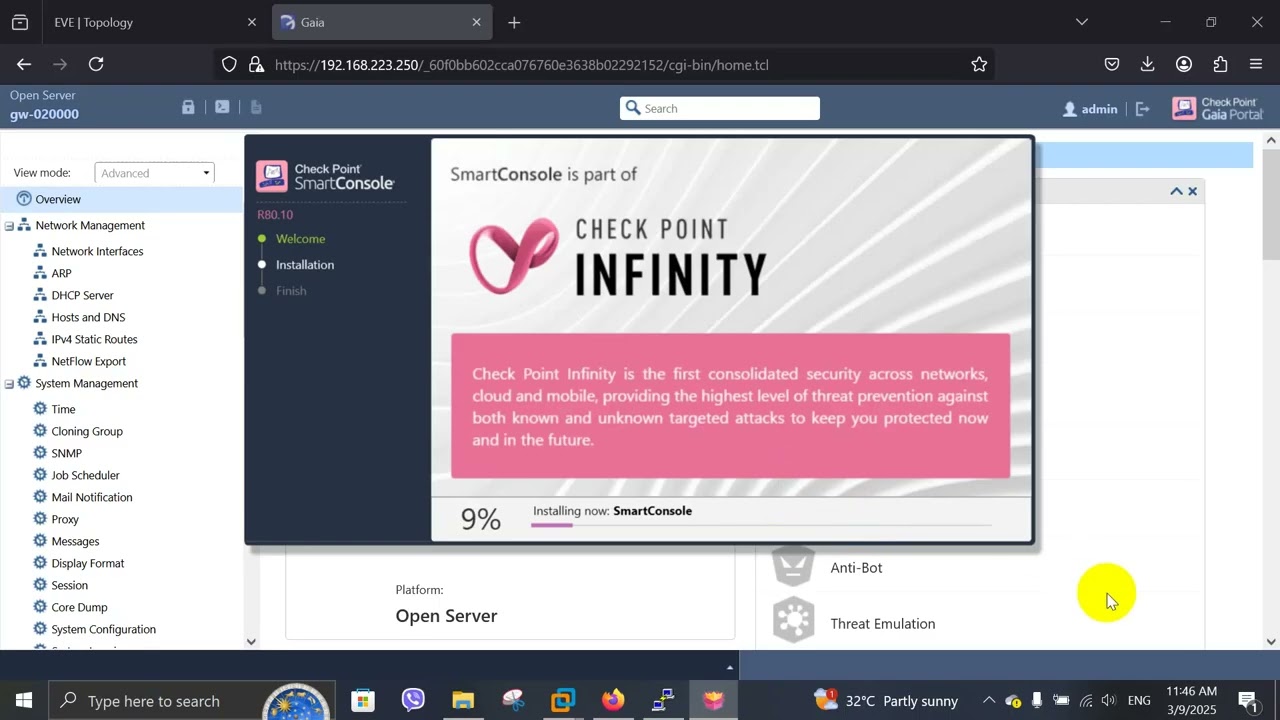Screen dimensions: 1280x720
Task: Click the System Management gear icon
Action: pos(24,383)
